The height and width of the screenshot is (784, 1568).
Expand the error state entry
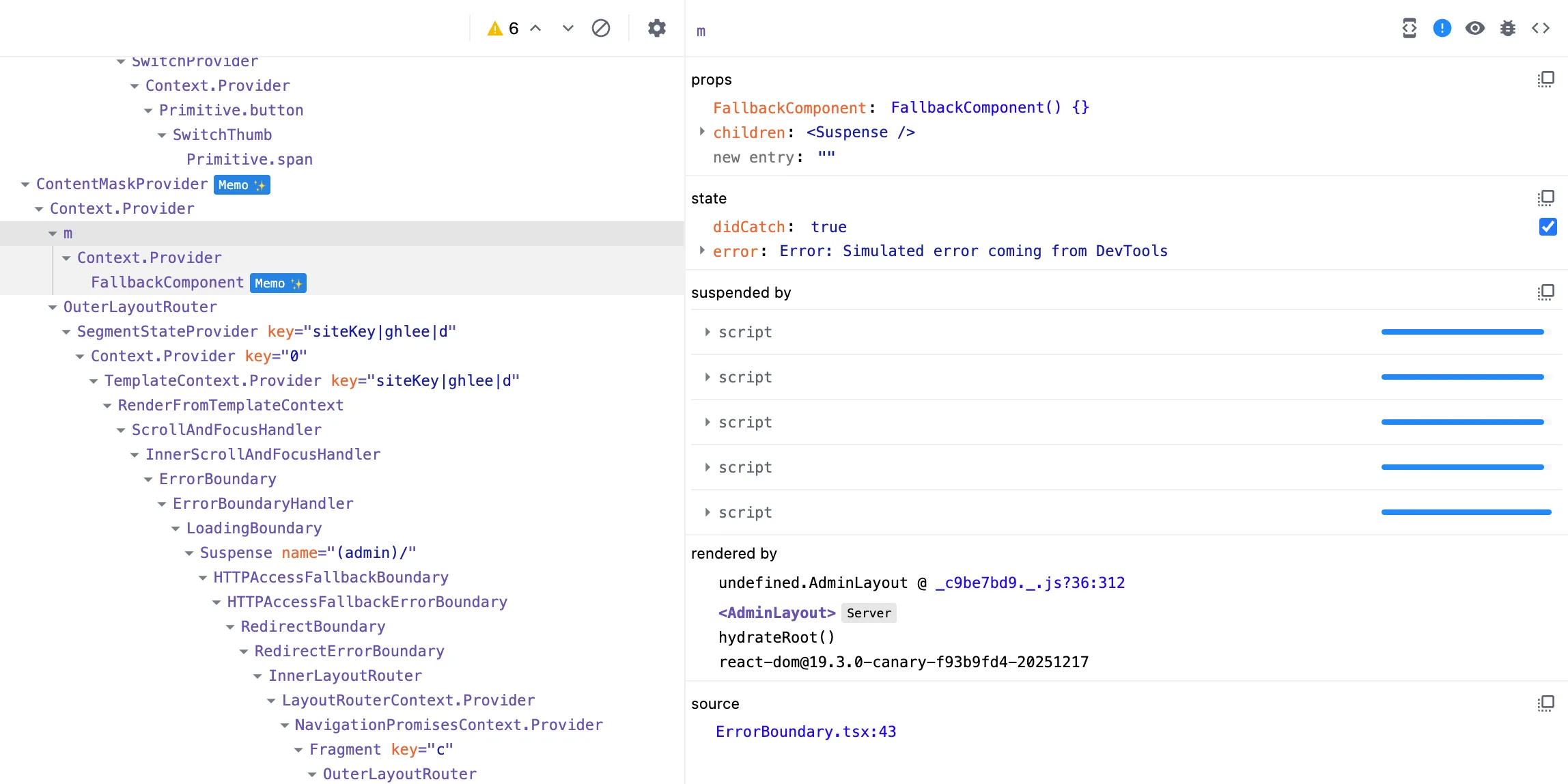[702, 251]
